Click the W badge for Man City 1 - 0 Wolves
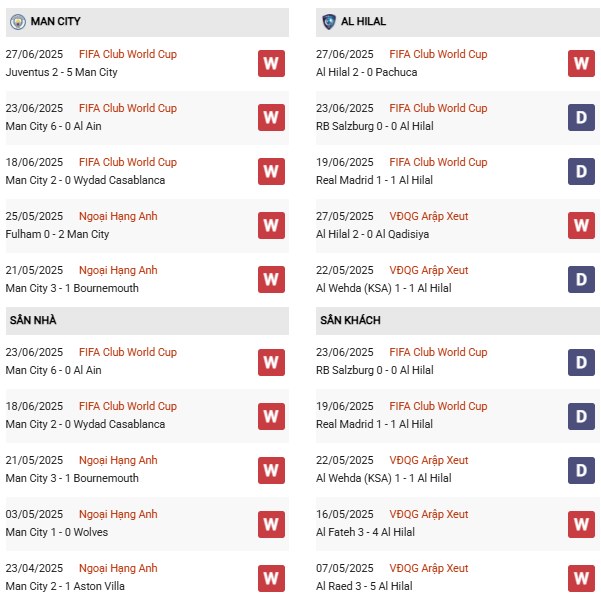 click(271, 524)
